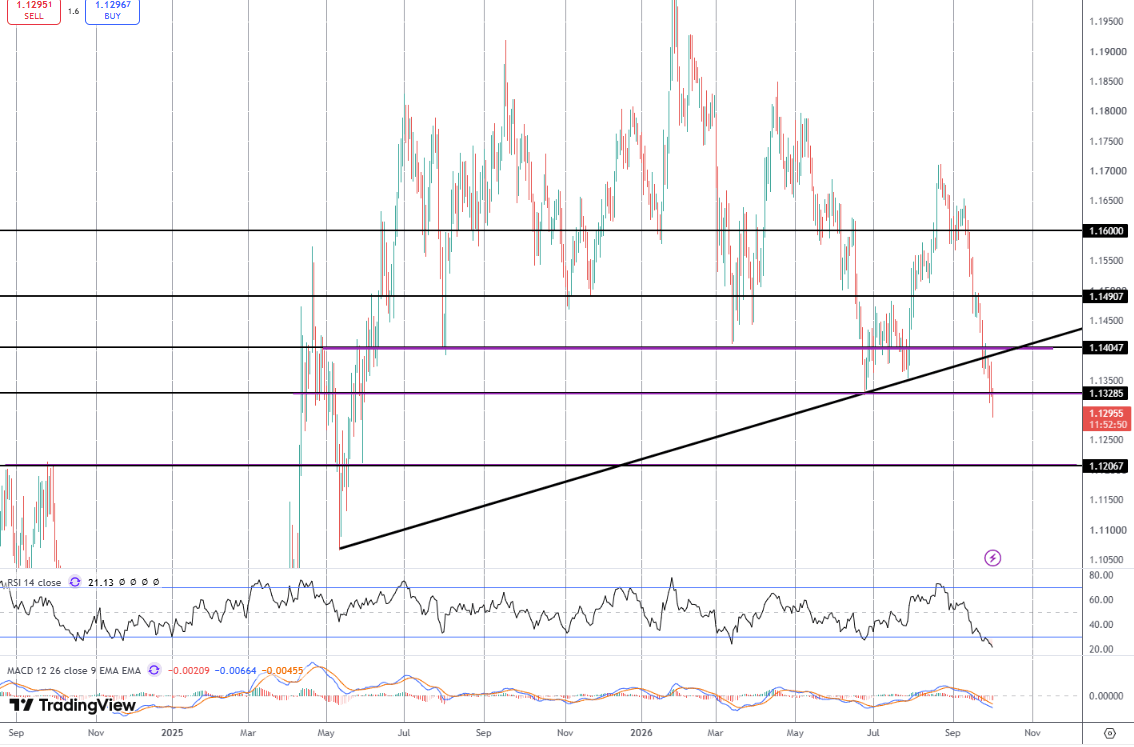Select the 1.14047 horizontal line price label

[x=1106, y=348]
